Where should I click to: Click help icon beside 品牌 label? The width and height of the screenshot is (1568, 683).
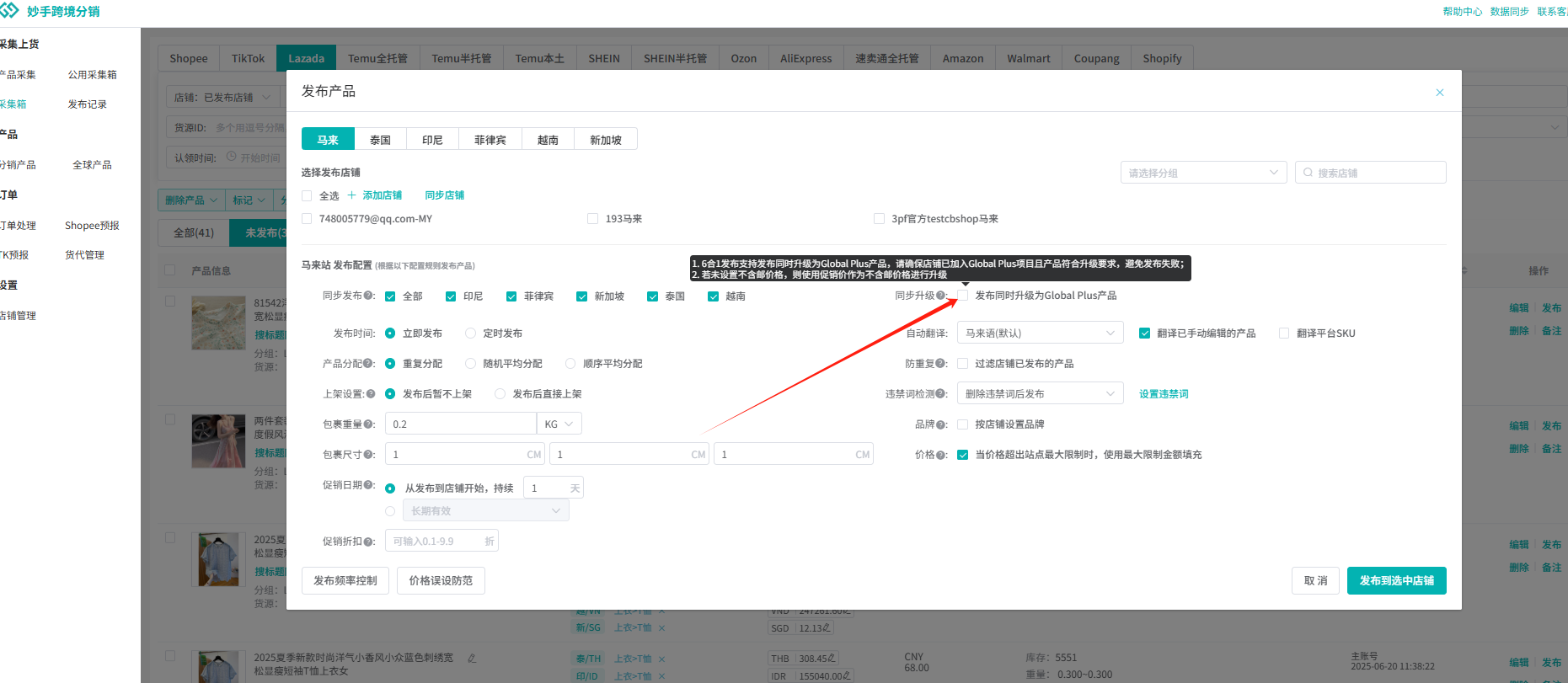point(940,424)
